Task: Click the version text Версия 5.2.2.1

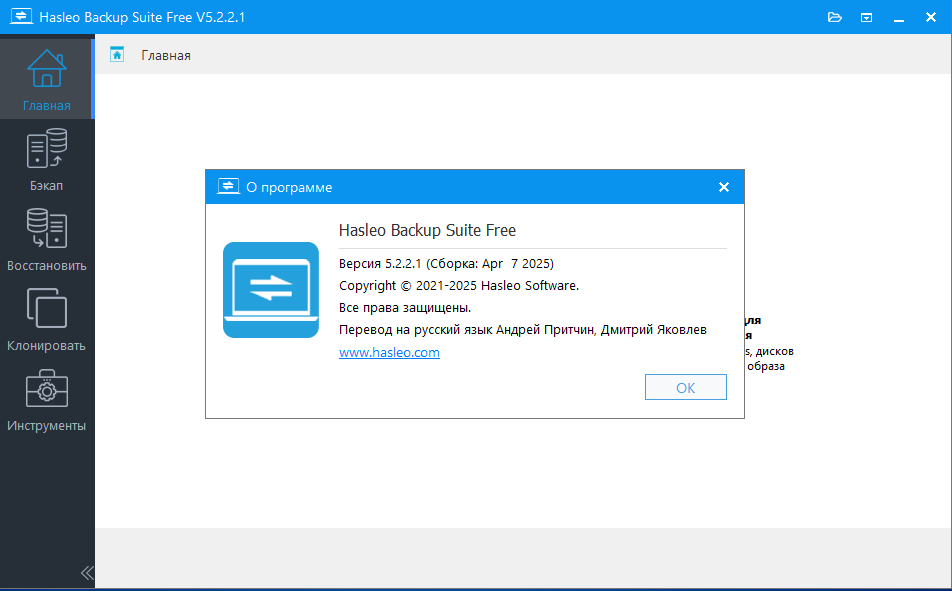Action: click(446, 264)
